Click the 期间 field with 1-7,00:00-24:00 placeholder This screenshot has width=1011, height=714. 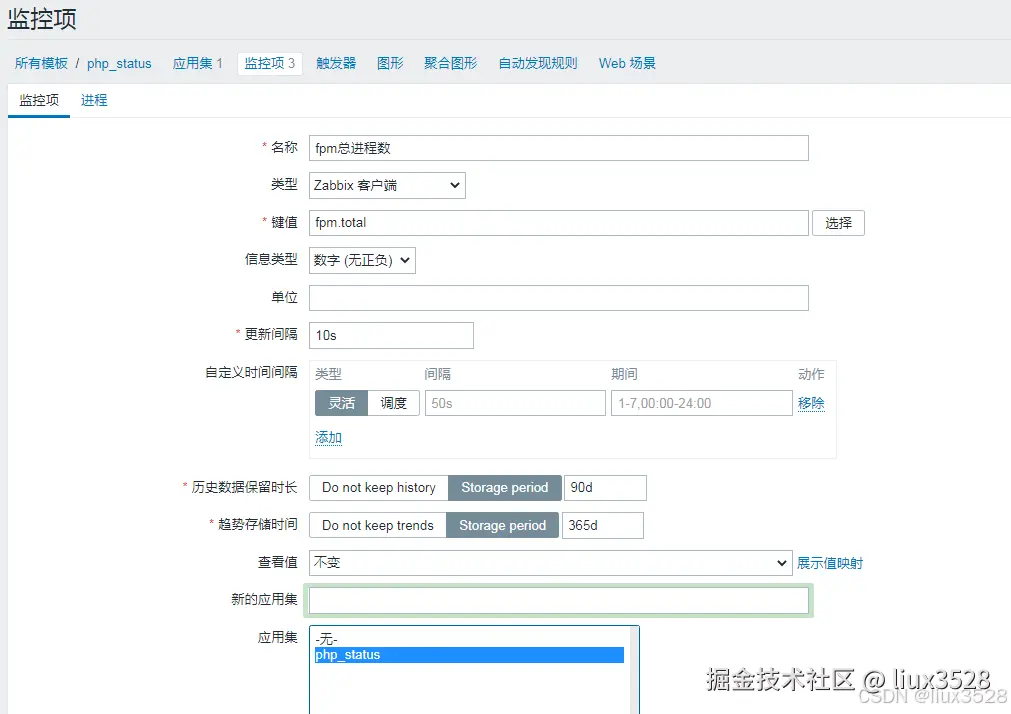click(x=702, y=403)
